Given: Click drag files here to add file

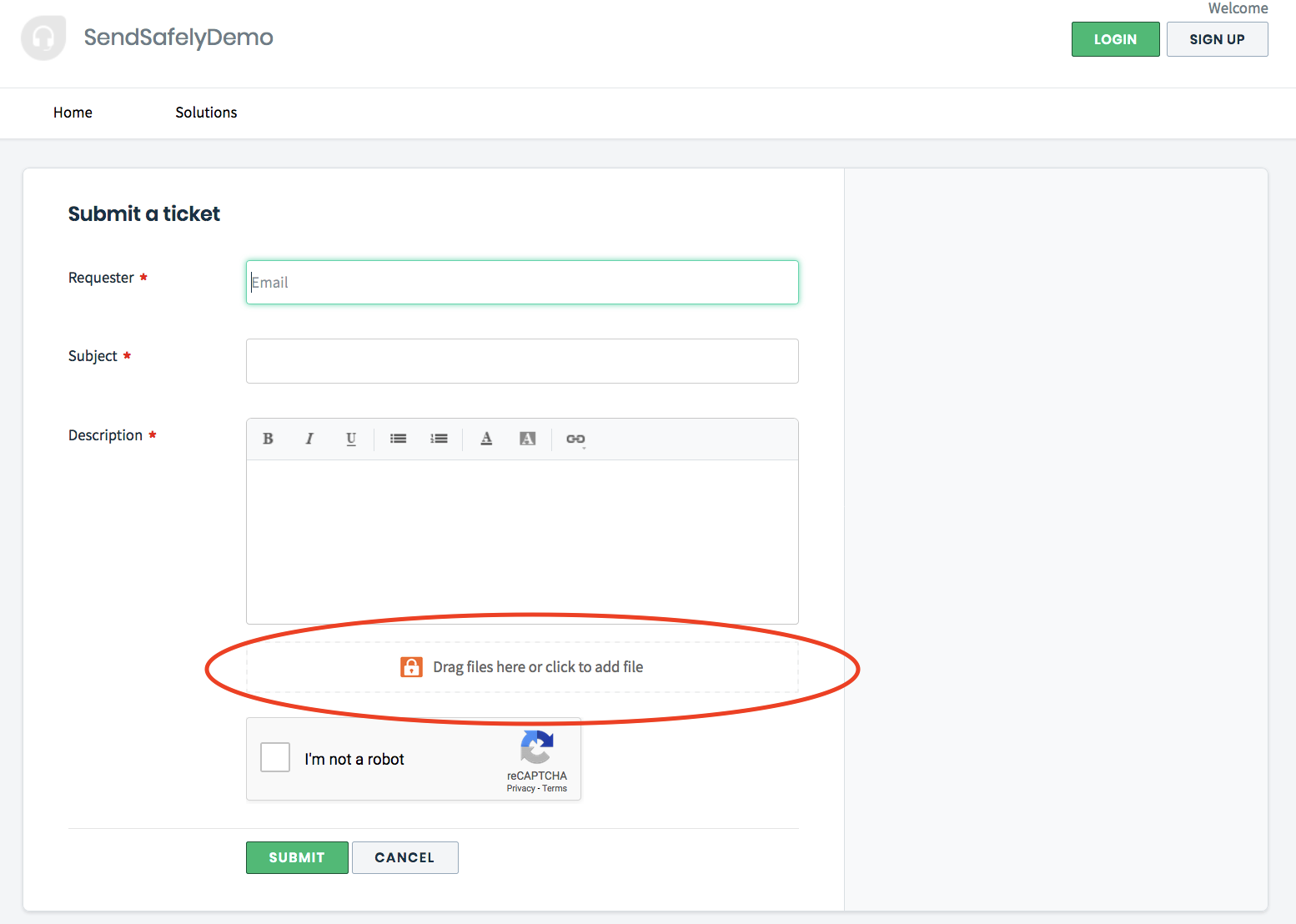Looking at the screenshot, I should pyautogui.click(x=522, y=667).
